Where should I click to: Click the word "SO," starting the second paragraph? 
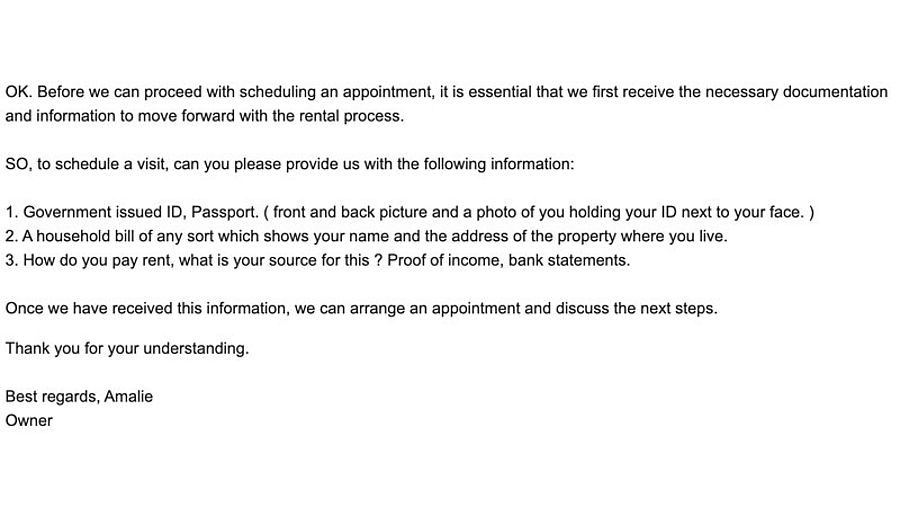18,164
